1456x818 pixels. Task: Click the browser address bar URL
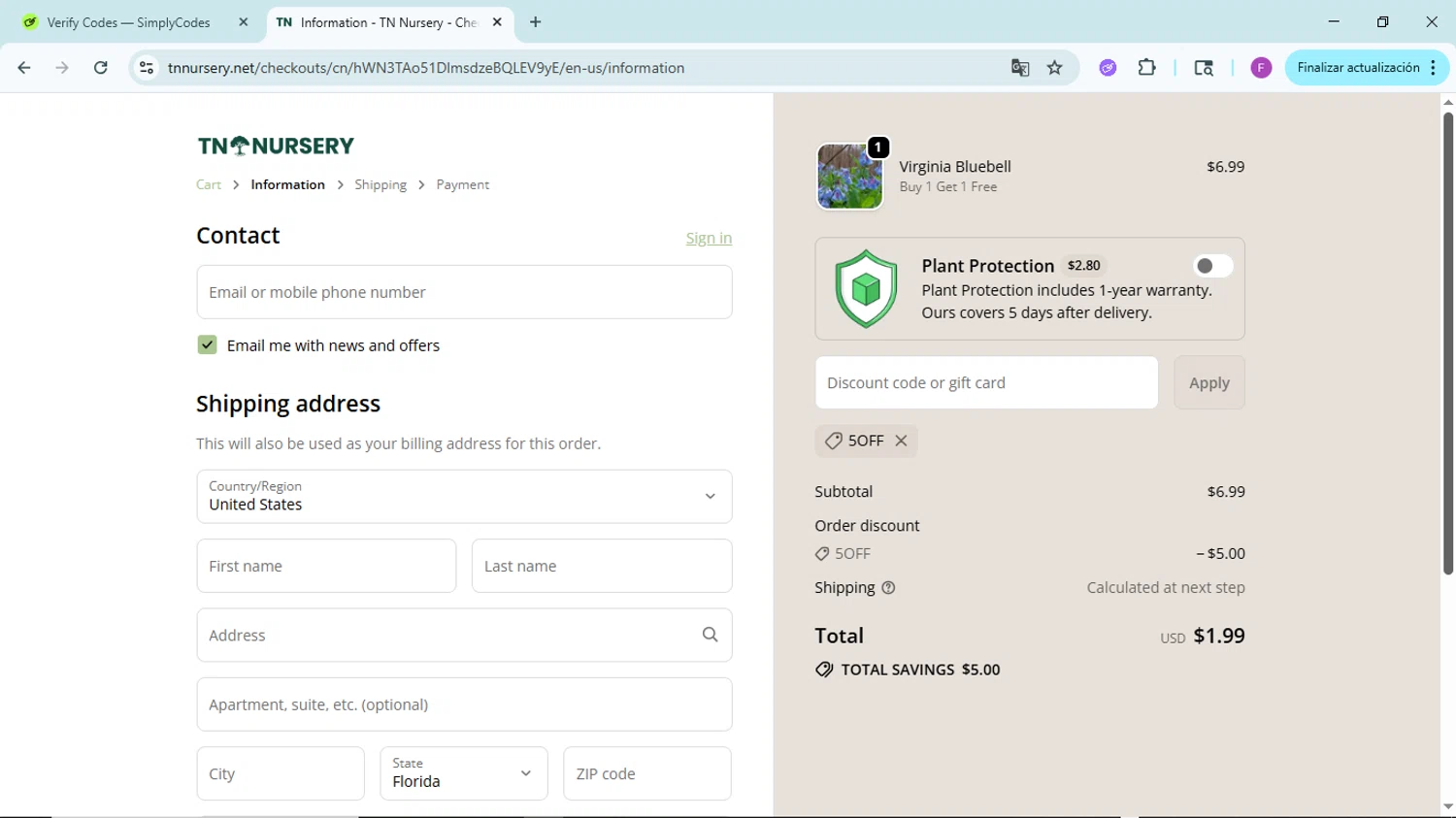click(x=426, y=68)
